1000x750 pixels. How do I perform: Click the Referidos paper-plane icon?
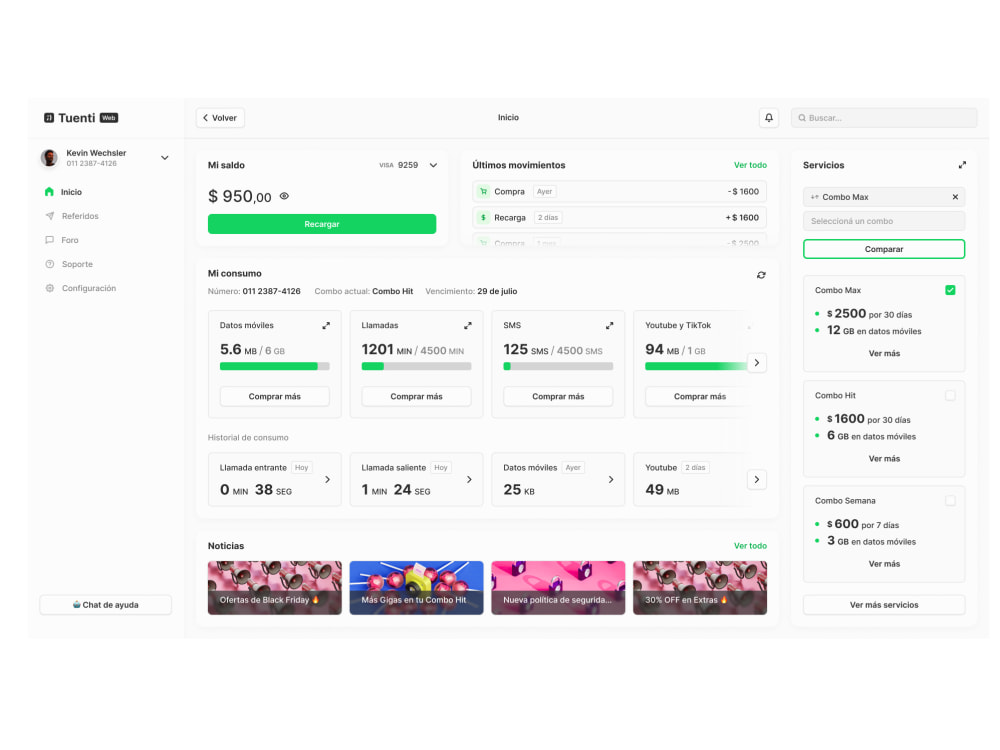coord(49,215)
